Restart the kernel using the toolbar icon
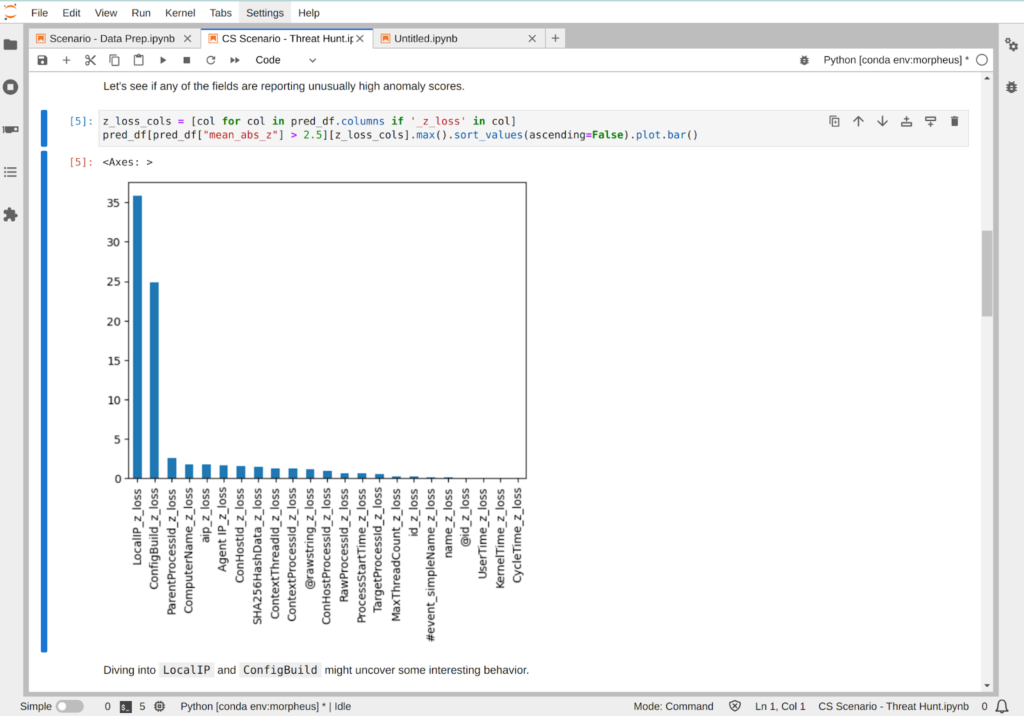The image size is (1024, 716). [x=211, y=60]
